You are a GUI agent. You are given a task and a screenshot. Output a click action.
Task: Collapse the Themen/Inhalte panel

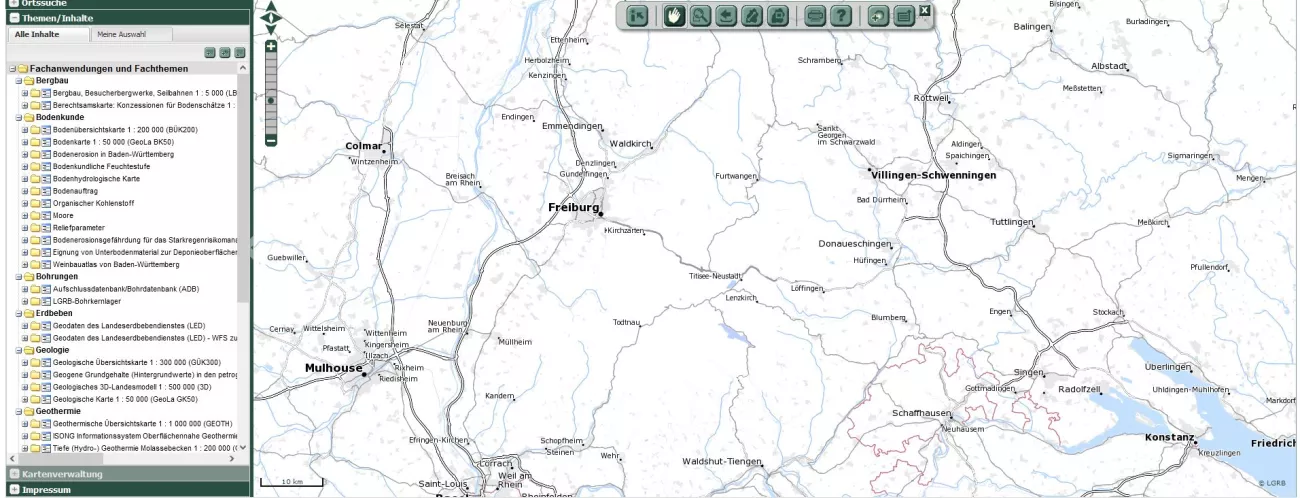pos(14,17)
